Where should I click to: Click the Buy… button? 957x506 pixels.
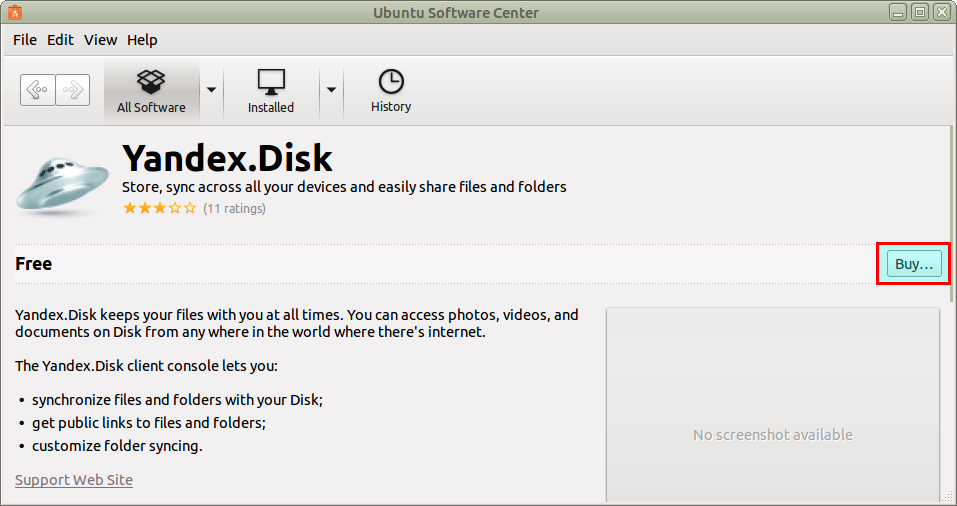pyautogui.click(x=914, y=264)
